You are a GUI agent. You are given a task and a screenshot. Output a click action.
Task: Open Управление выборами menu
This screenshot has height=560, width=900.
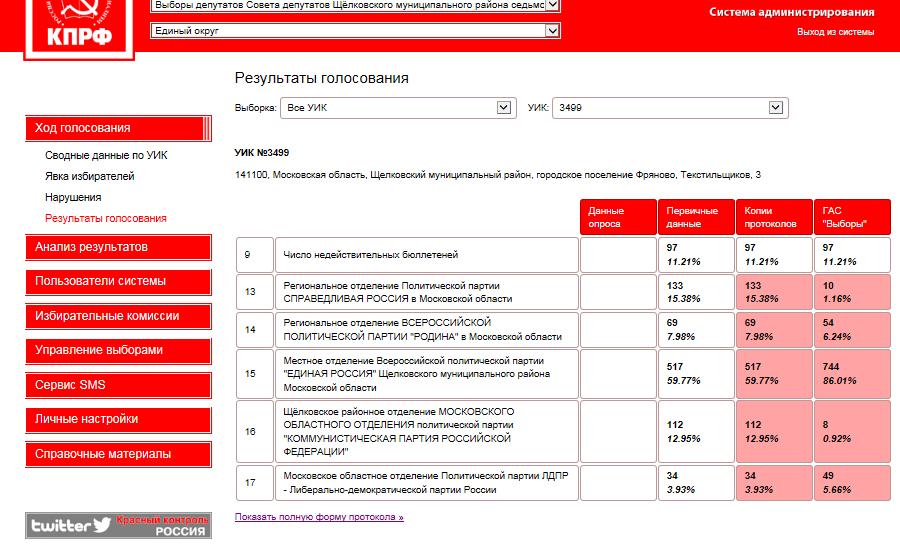click(118, 351)
